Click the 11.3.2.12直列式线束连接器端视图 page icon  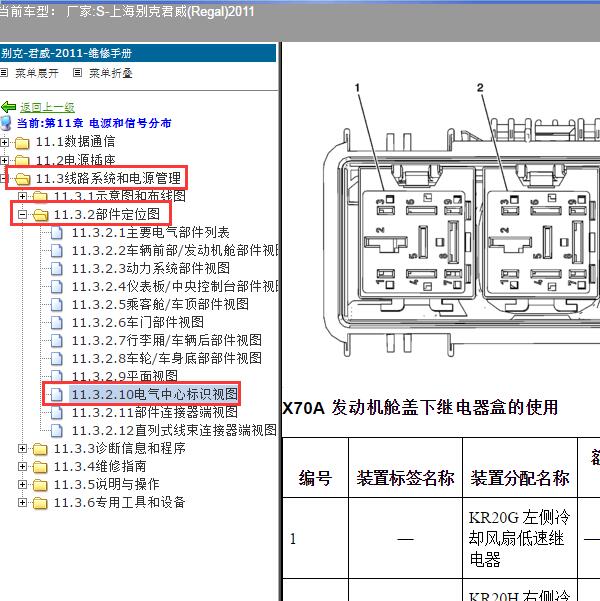pyautogui.click(x=57, y=430)
